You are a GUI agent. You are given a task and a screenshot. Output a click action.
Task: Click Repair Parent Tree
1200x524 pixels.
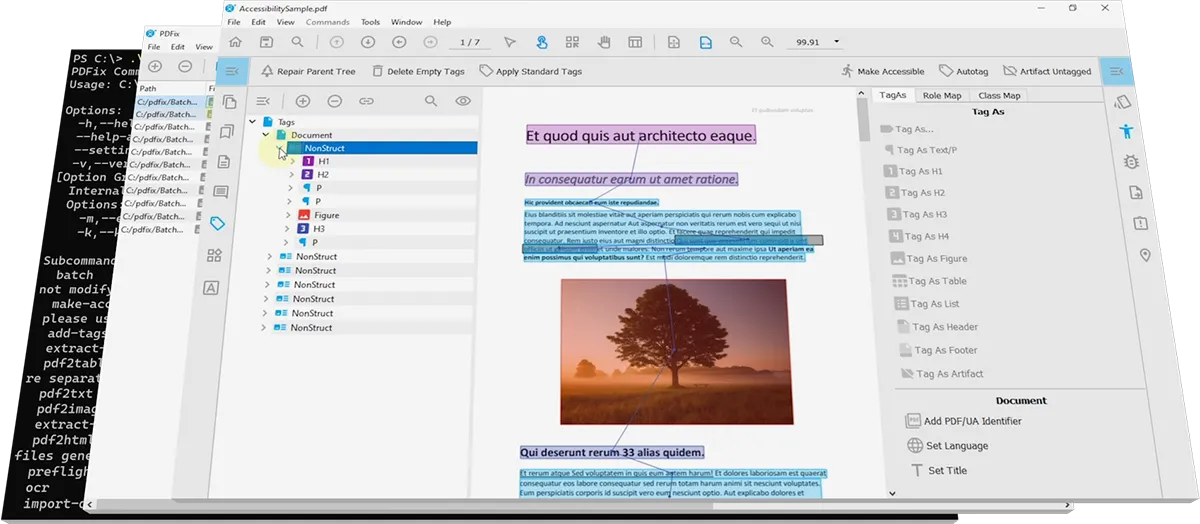coord(308,71)
